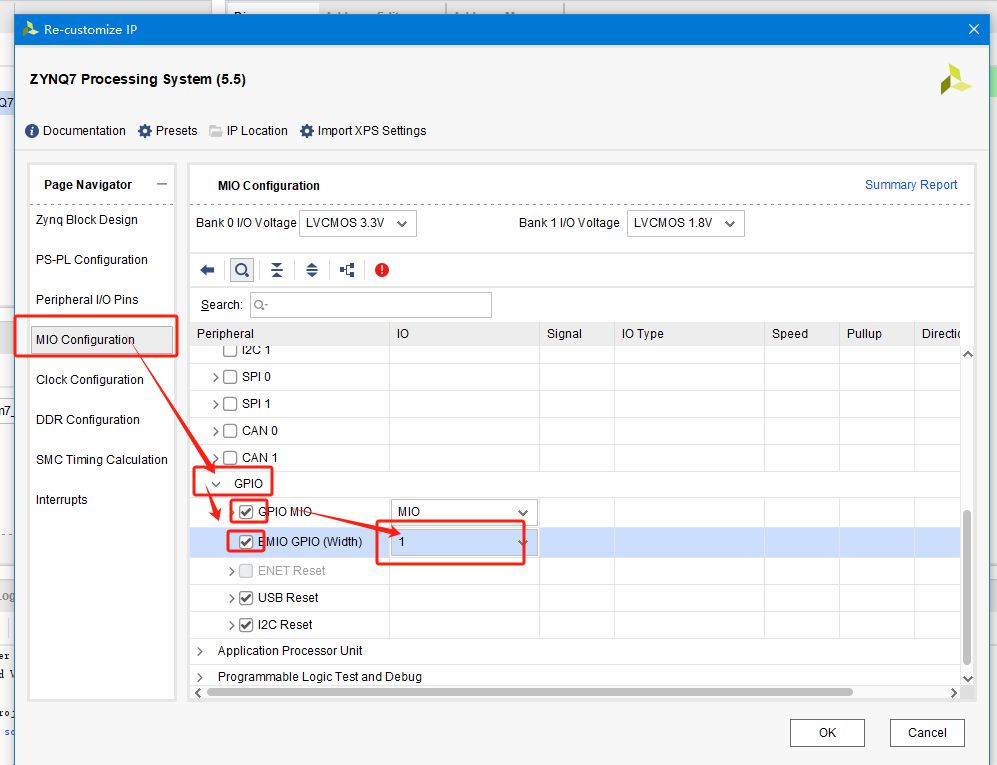Click the collapse all toolbar icon

point(277,270)
